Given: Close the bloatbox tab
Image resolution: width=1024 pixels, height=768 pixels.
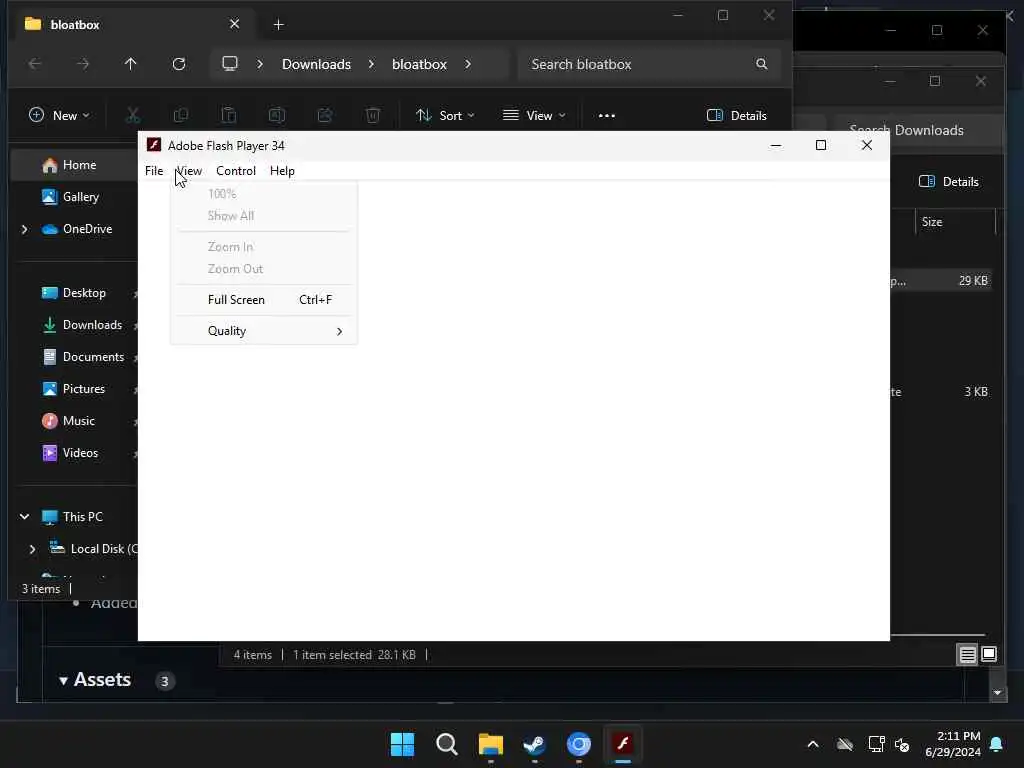Looking at the screenshot, I should click(234, 24).
